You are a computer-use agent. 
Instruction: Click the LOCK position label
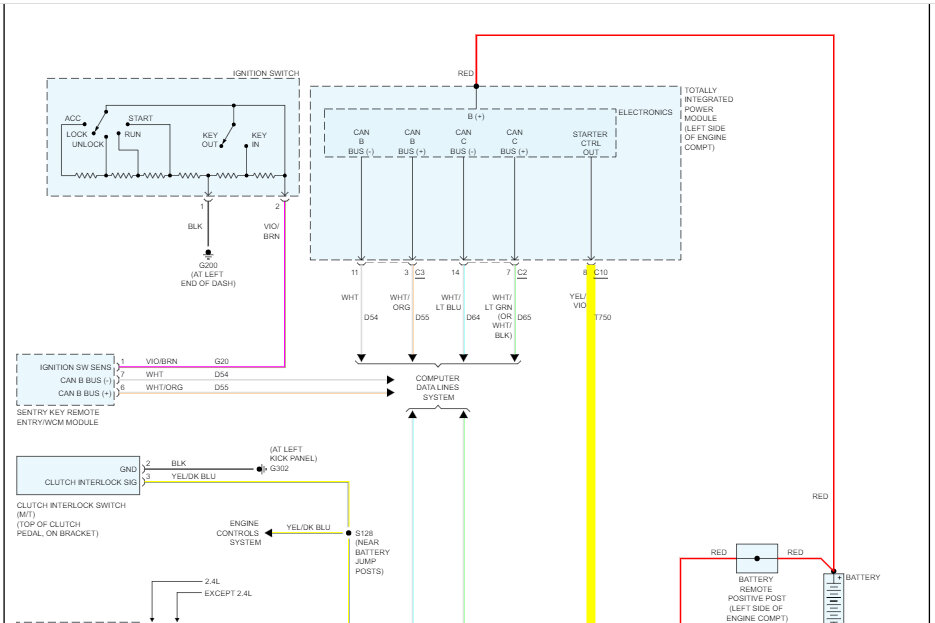(77, 134)
